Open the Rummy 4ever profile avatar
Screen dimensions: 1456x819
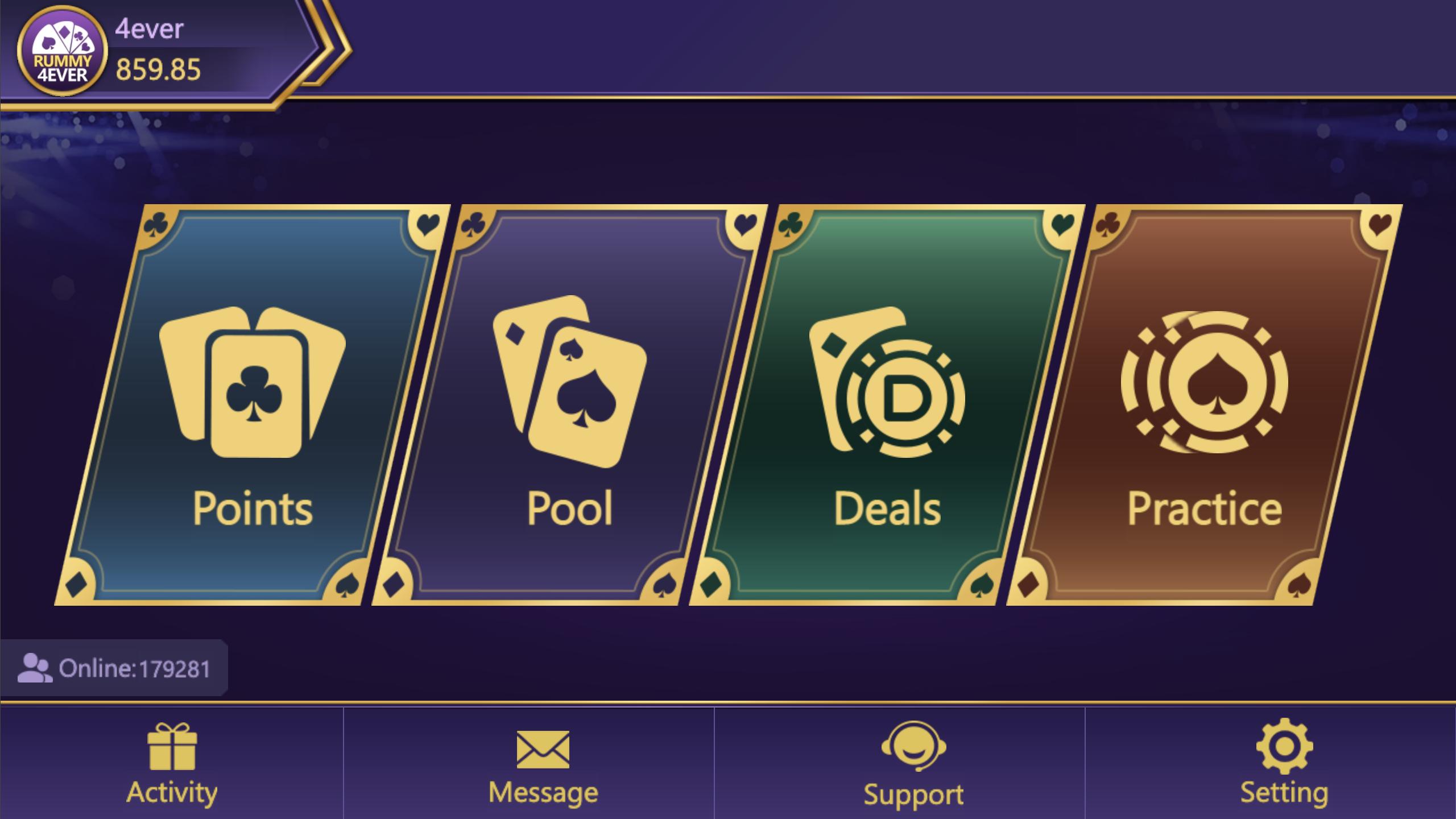point(63,51)
